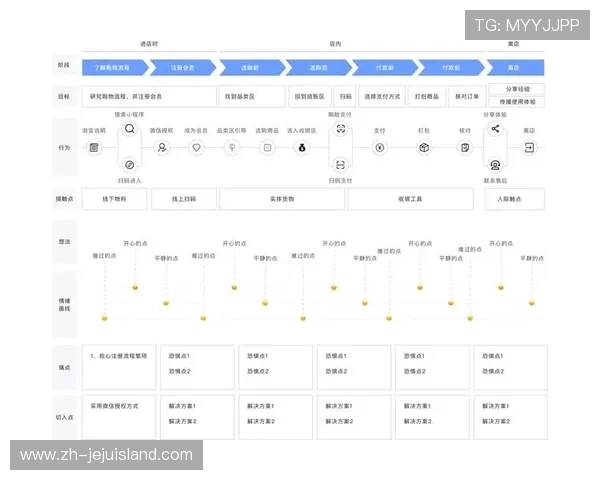Click the 目标 row label
600x480 pixels.
click(64, 96)
